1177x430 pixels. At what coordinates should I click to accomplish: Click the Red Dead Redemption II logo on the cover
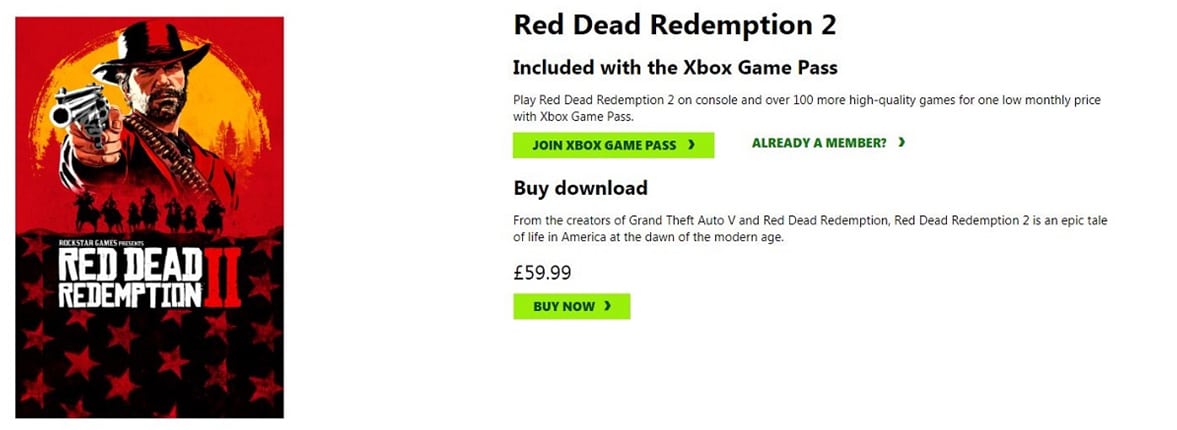(x=145, y=276)
